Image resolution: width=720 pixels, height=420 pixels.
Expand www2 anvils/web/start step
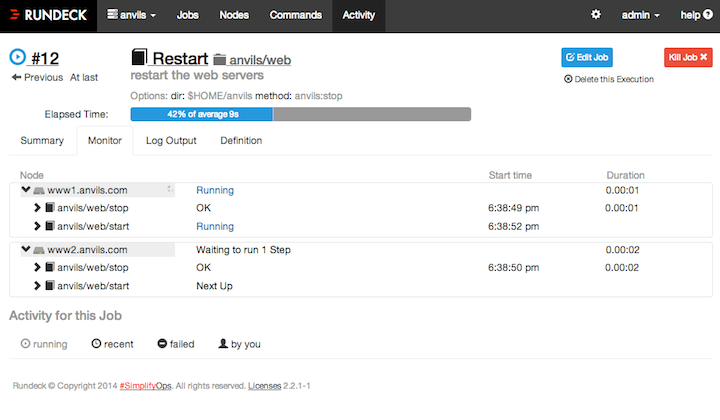pyautogui.click(x=37, y=286)
